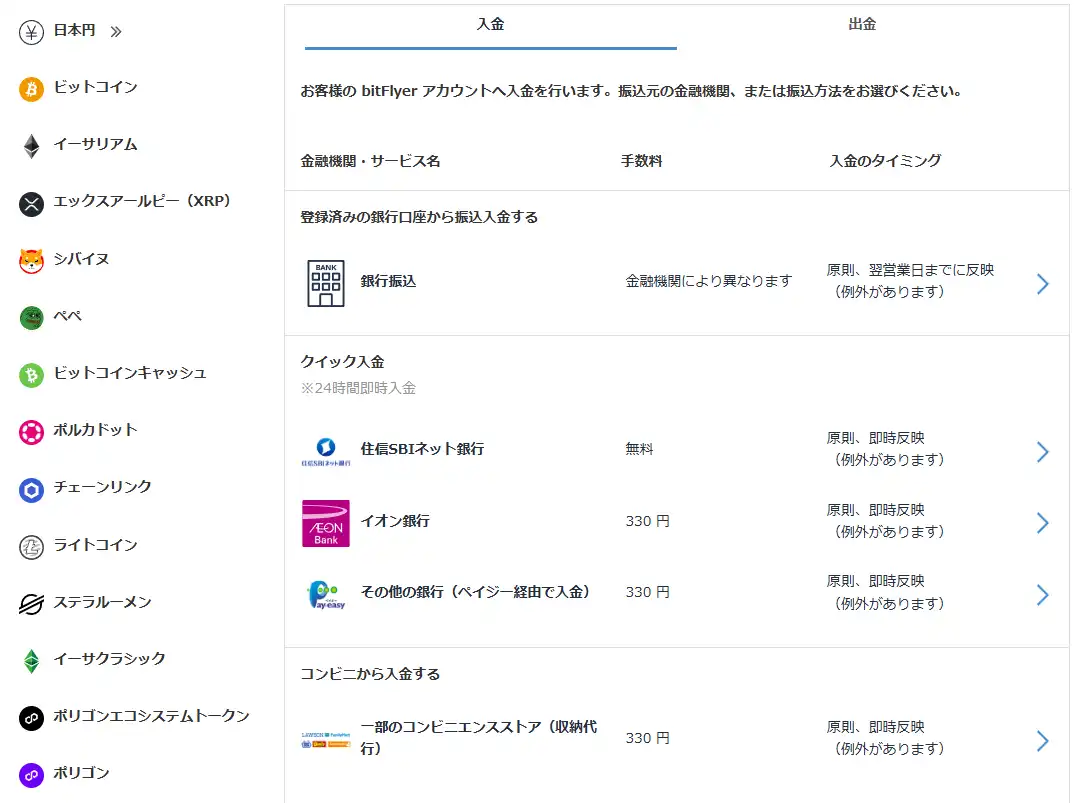Click the BANK building icon for 銀行振込

tap(325, 281)
